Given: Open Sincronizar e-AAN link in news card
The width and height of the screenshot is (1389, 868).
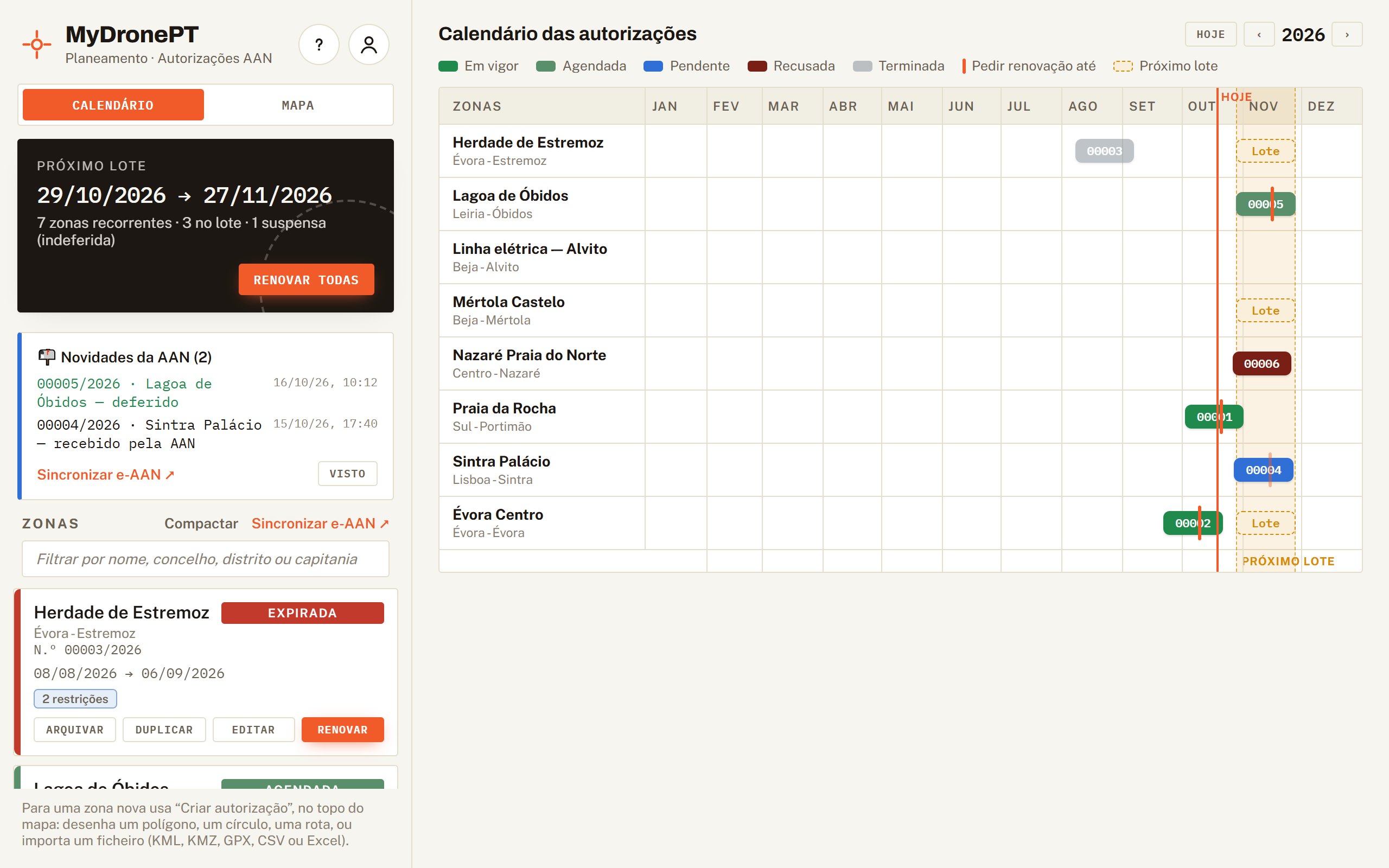Looking at the screenshot, I should click(106, 475).
